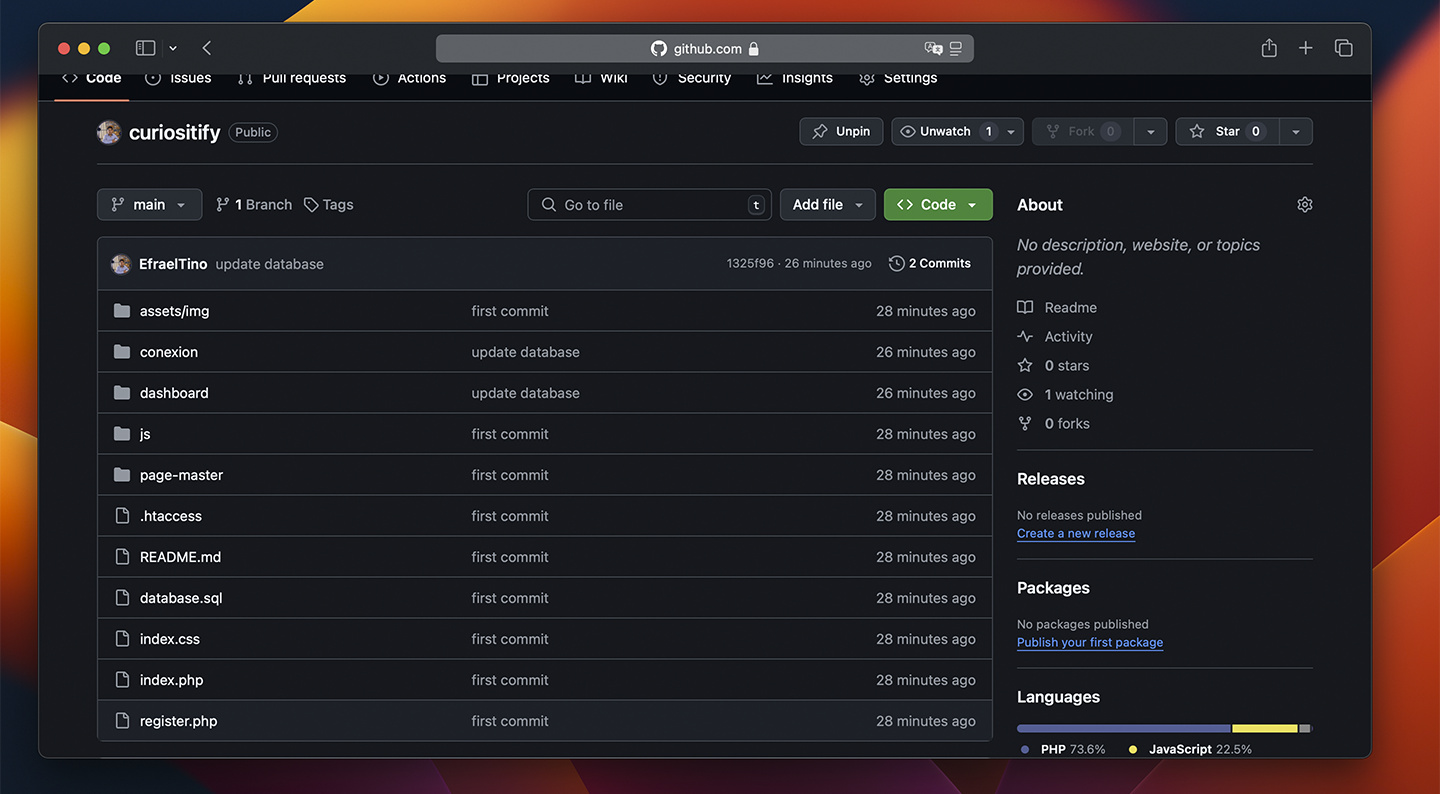Open EfraelTino author link
The width and height of the screenshot is (1440, 794).
[x=173, y=264]
